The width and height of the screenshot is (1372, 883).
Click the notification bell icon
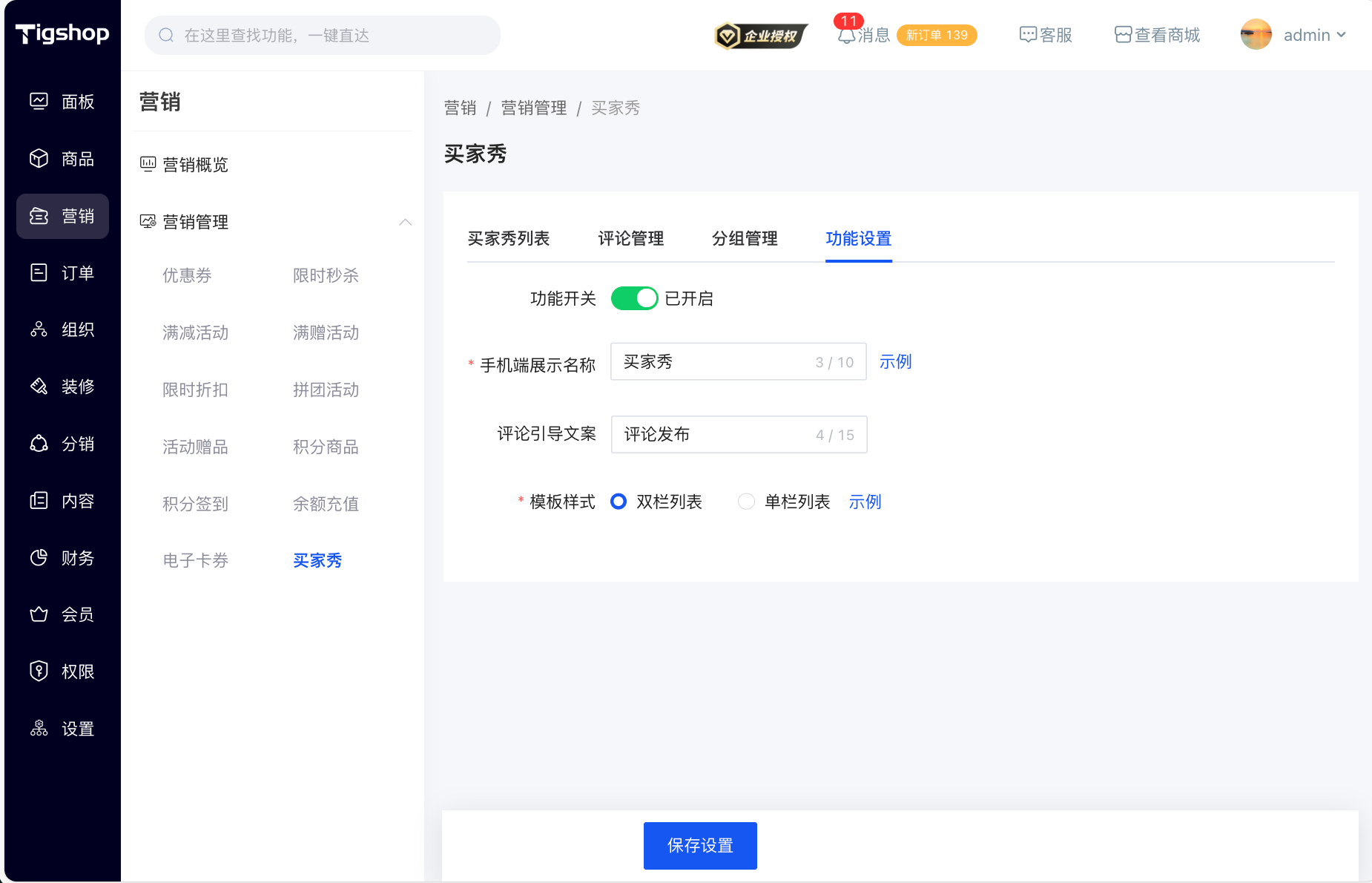click(x=846, y=36)
